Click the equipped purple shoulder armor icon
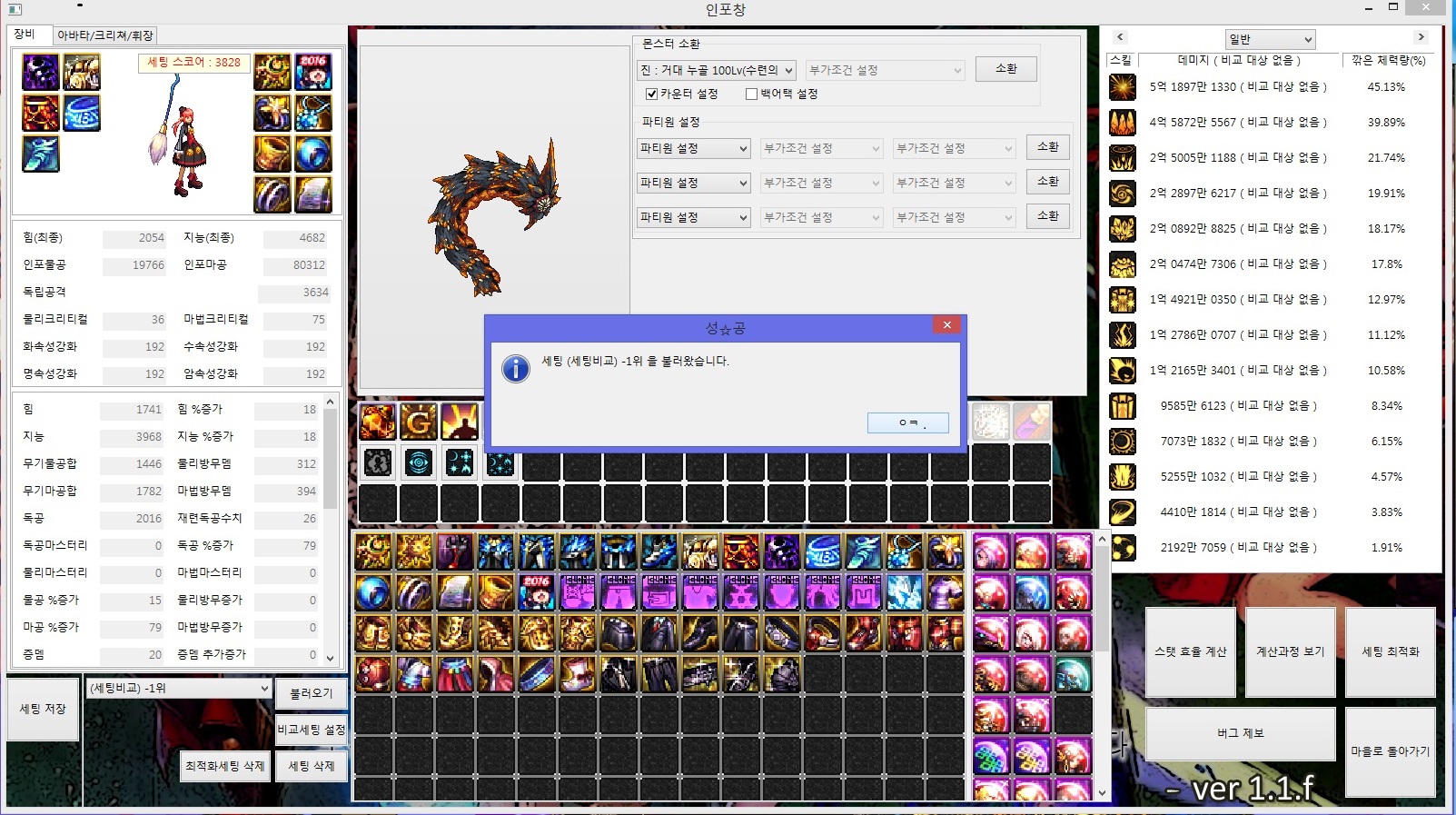The height and width of the screenshot is (815, 1456). [x=41, y=72]
